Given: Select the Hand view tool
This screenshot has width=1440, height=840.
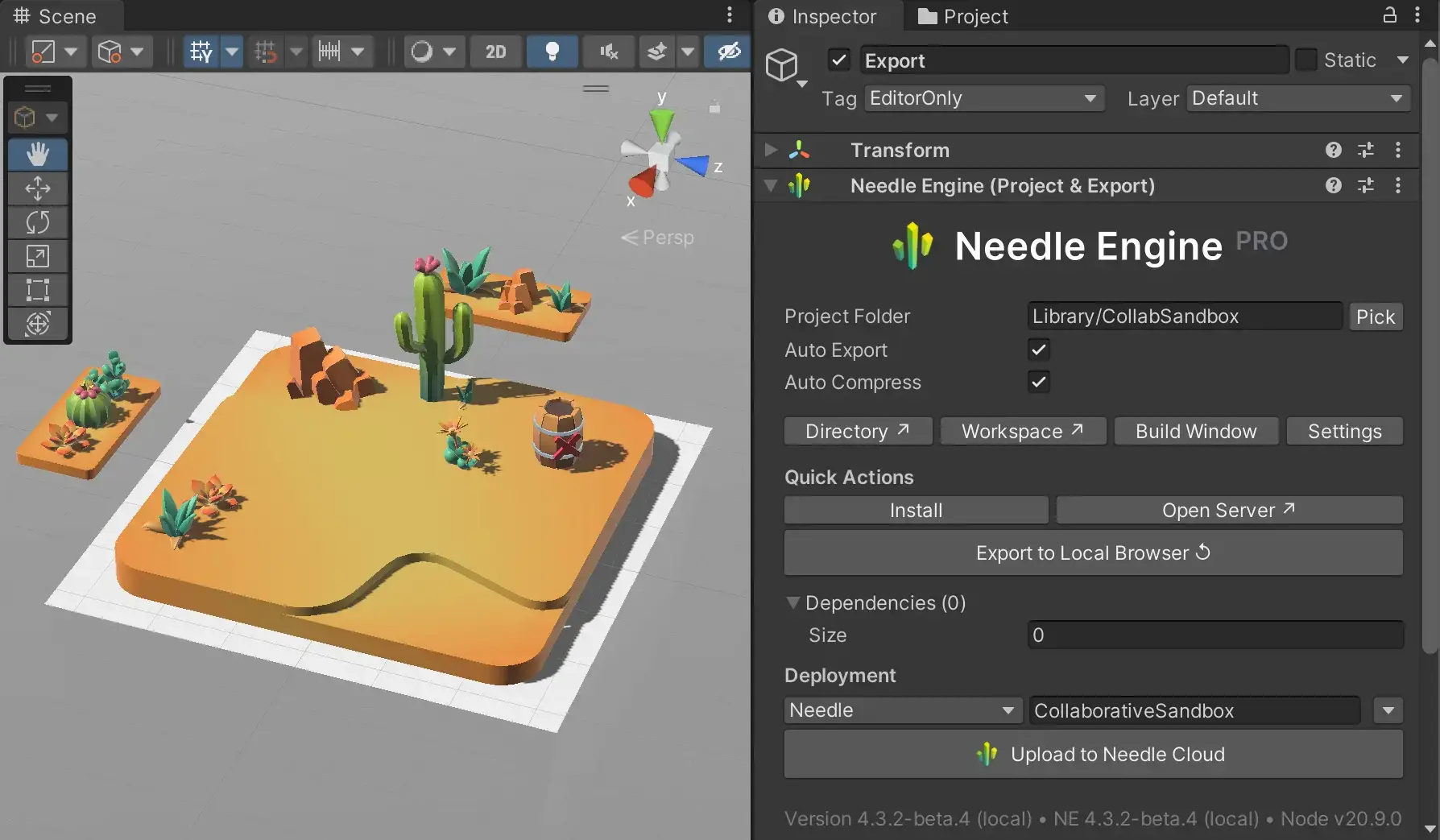Looking at the screenshot, I should point(38,154).
